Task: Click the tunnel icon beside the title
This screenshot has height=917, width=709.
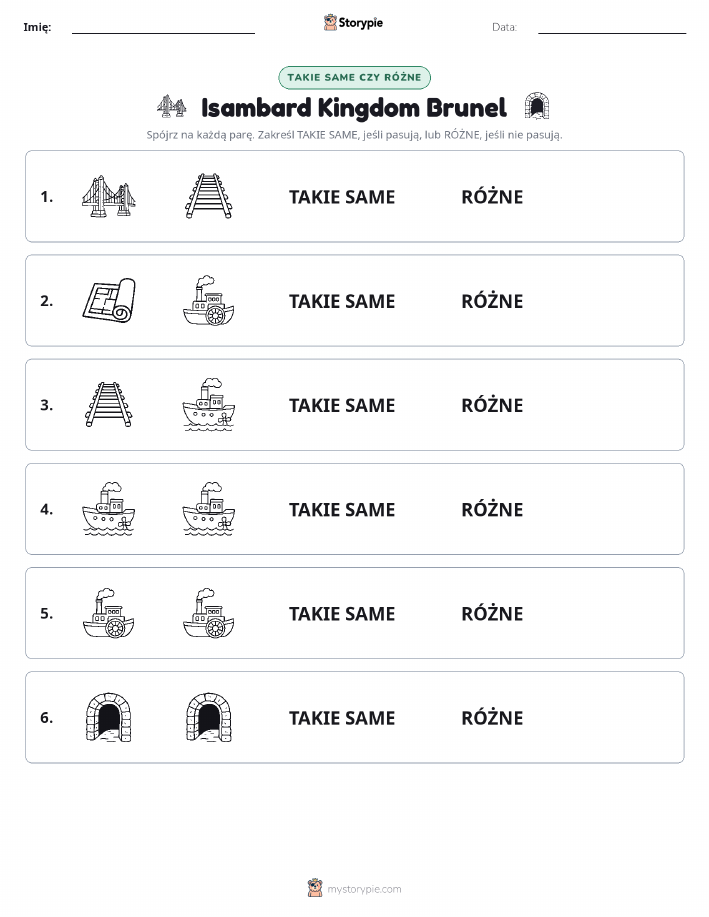Action: pos(536,106)
